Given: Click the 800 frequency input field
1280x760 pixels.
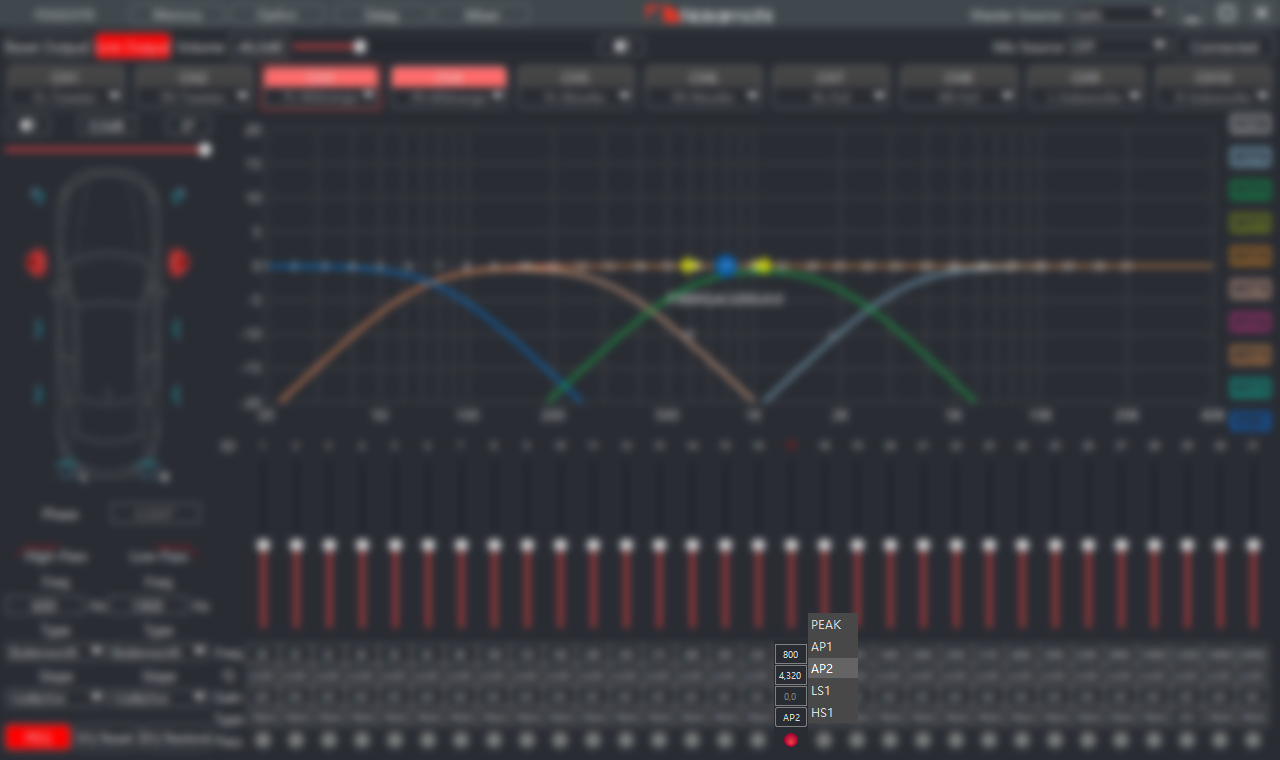Looking at the screenshot, I should [791, 654].
